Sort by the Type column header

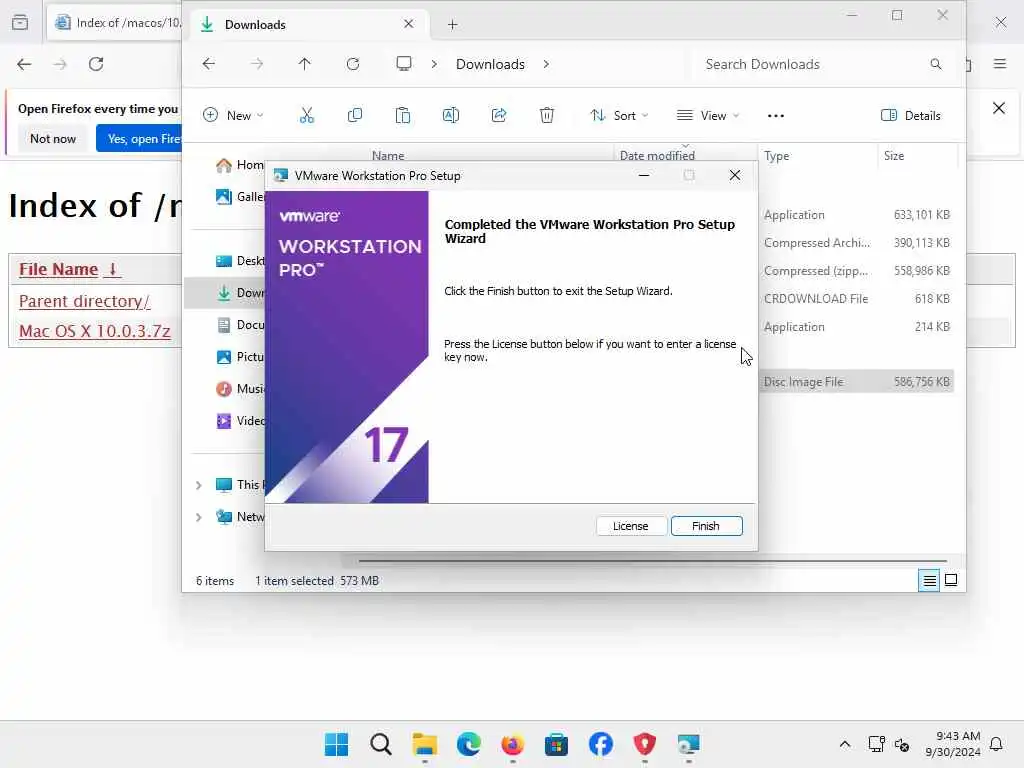click(776, 155)
